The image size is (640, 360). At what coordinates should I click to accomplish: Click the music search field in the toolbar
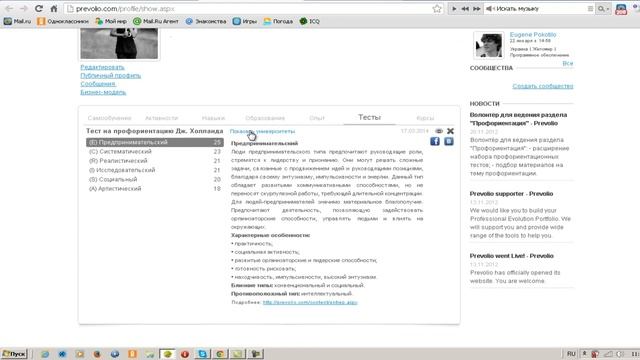point(539,9)
